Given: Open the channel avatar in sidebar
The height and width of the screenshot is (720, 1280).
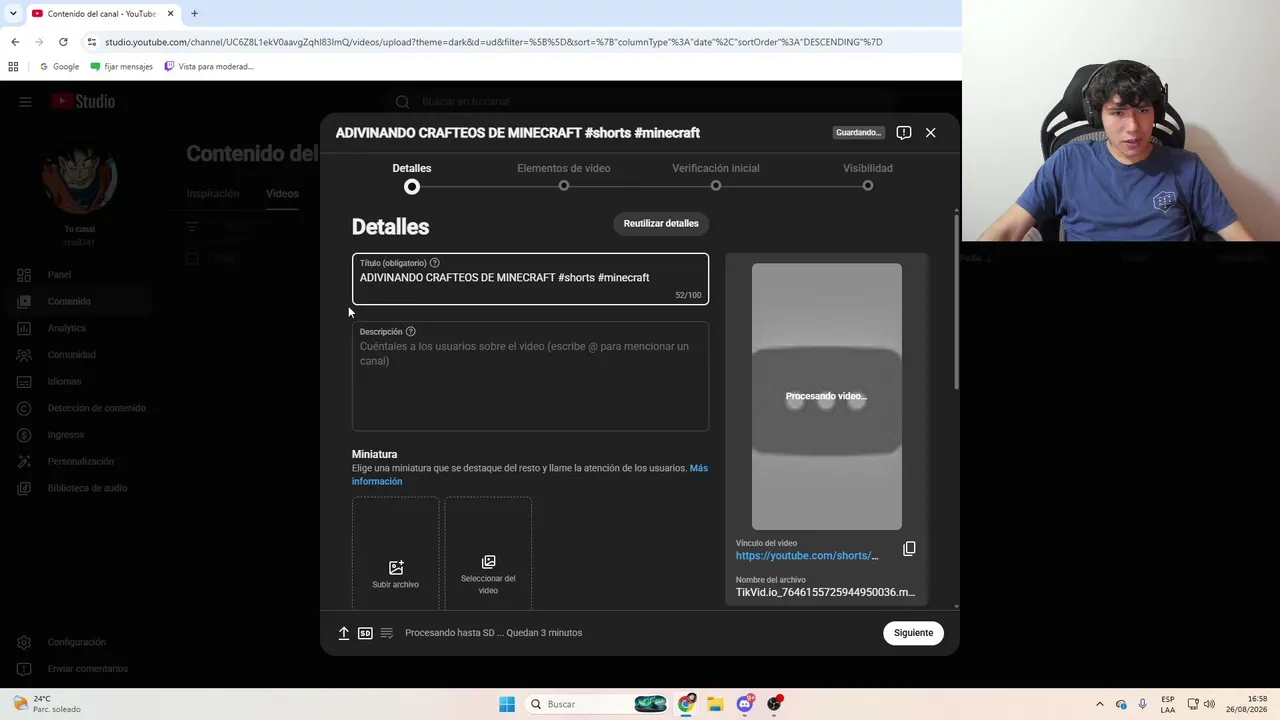Looking at the screenshot, I should pos(79,179).
